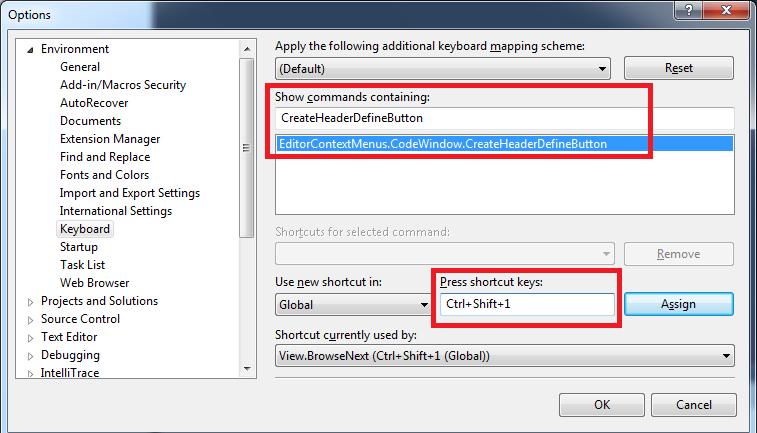The width and height of the screenshot is (757, 433).
Task: Expand the Debugging node
Action: click(30, 356)
